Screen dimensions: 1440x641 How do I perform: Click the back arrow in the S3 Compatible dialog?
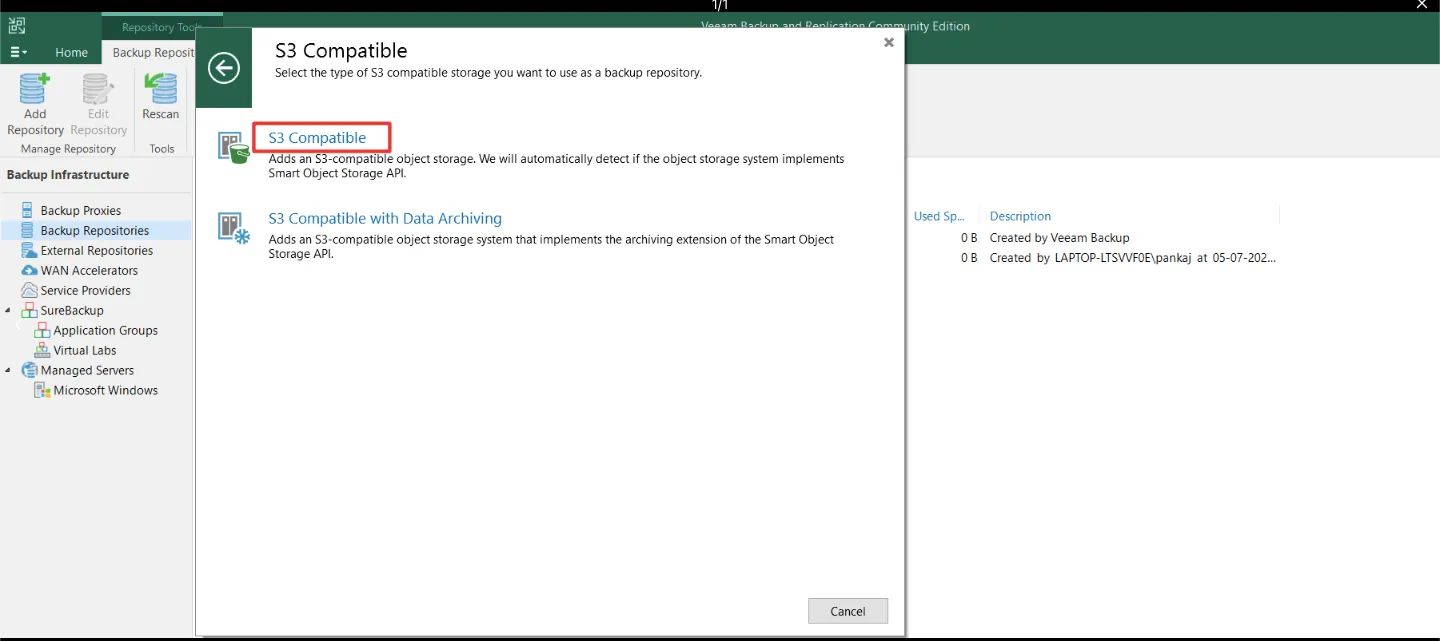[224, 68]
